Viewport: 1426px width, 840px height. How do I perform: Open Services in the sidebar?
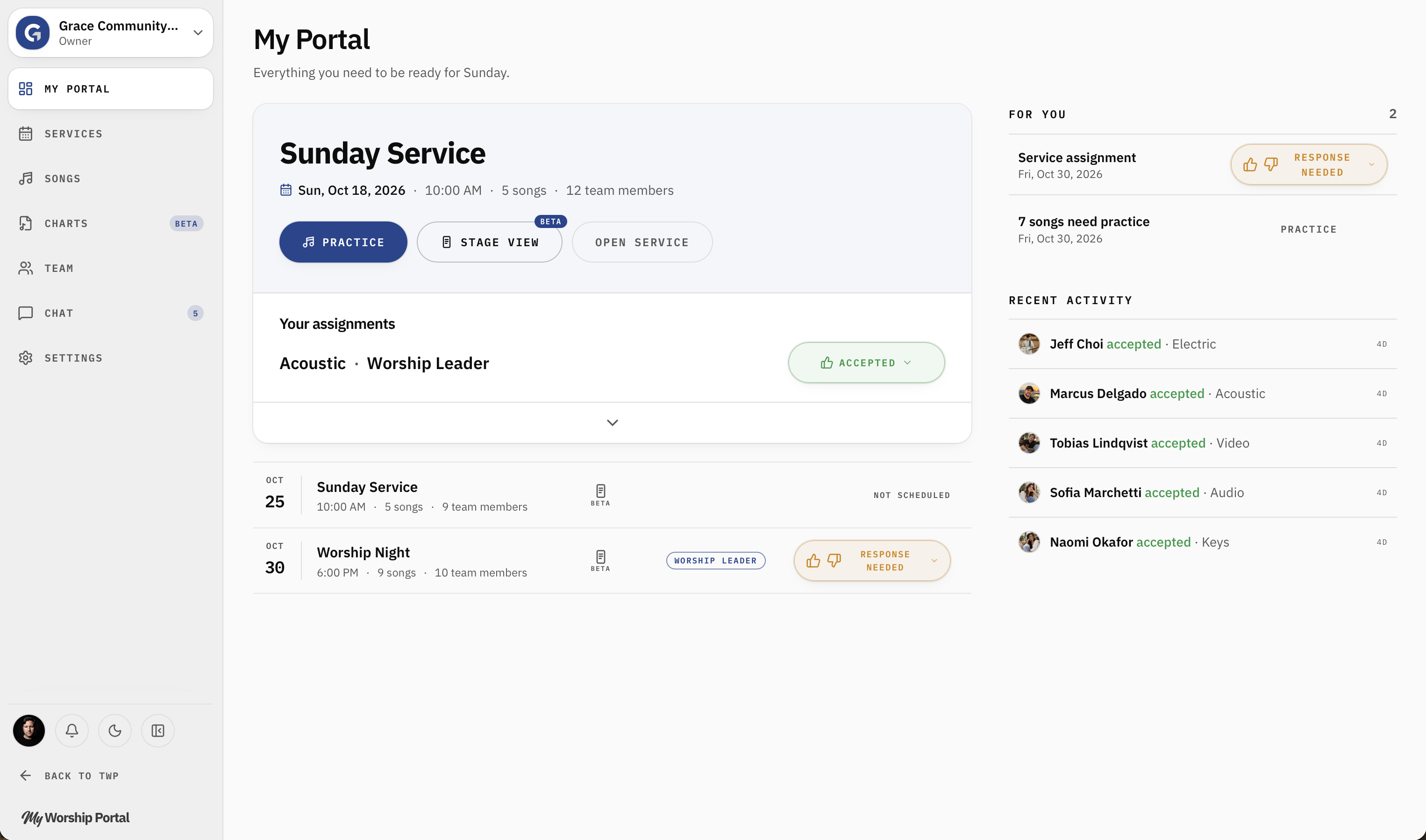(110, 134)
